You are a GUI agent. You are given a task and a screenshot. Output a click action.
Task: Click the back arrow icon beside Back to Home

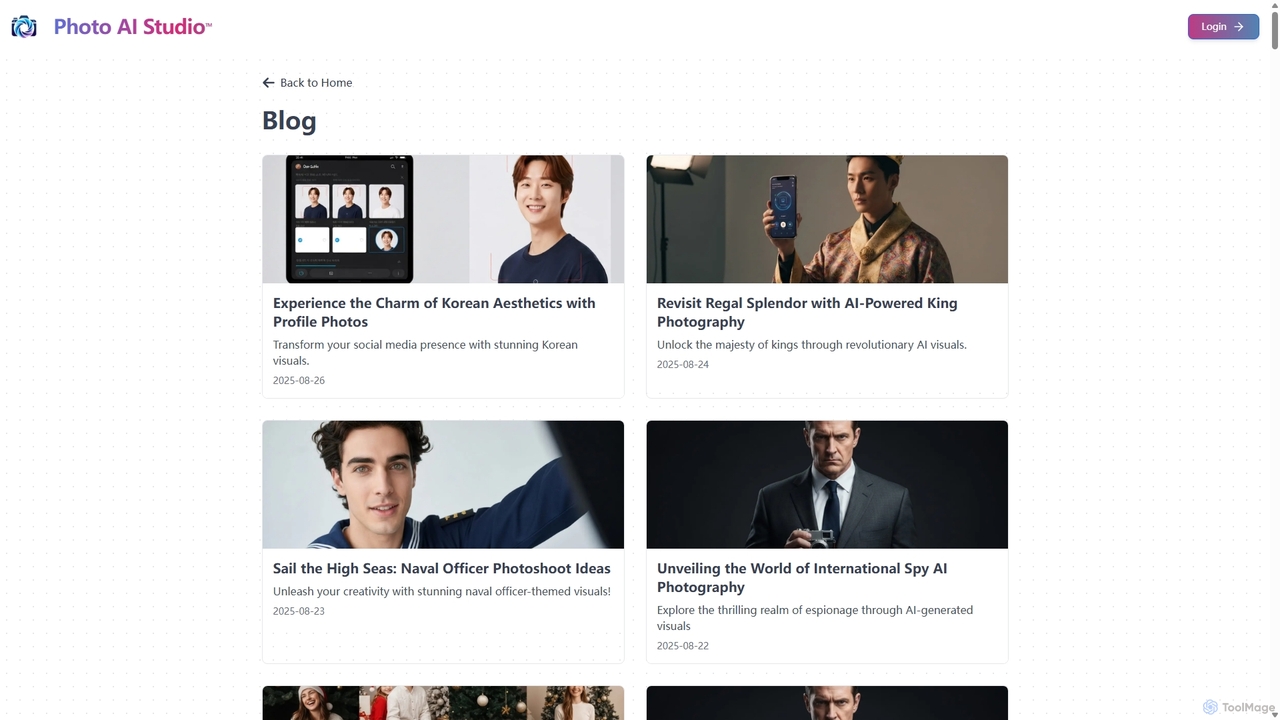(x=268, y=83)
